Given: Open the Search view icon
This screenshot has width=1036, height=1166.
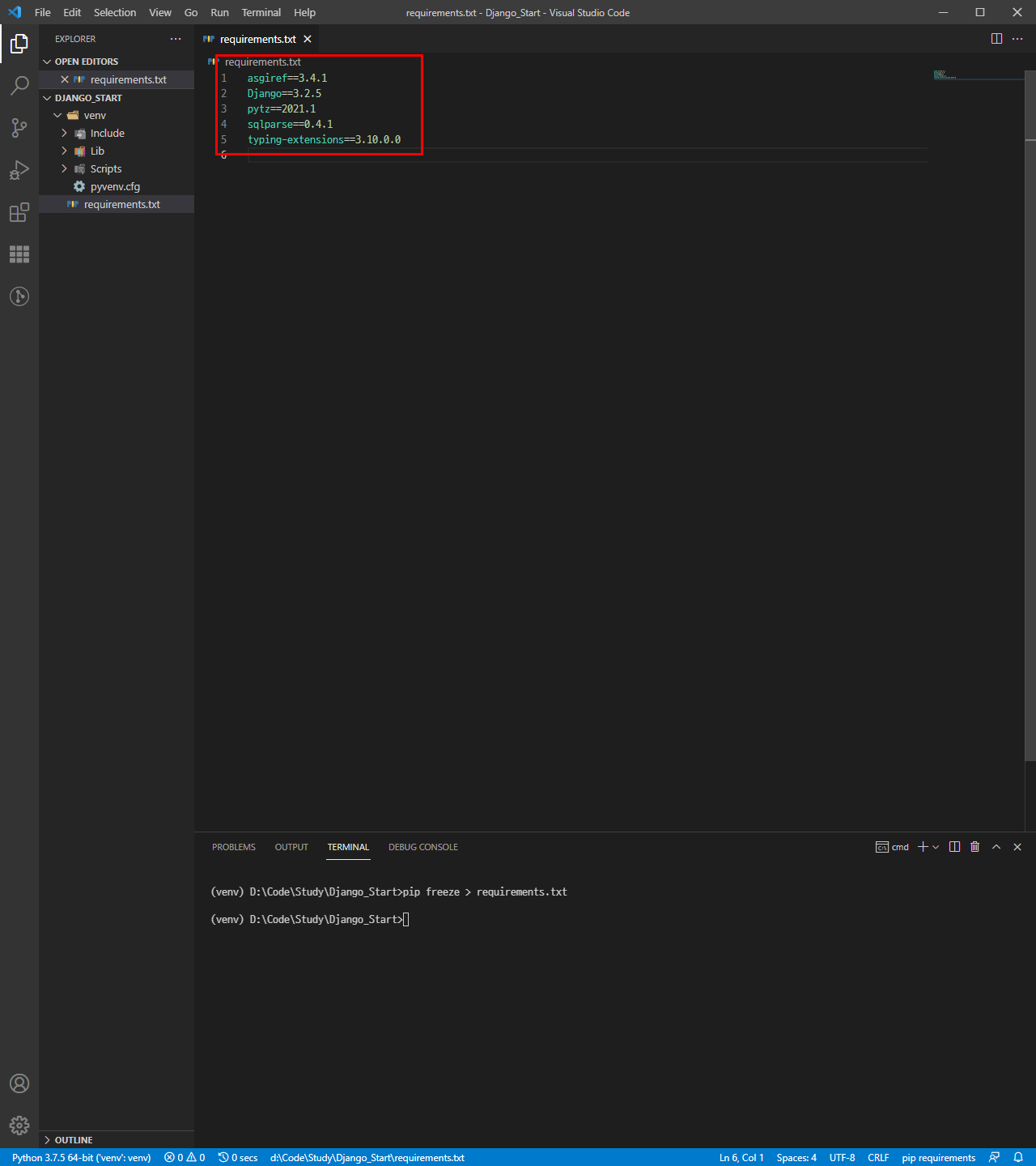Looking at the screenshot, I should (19, 86).
